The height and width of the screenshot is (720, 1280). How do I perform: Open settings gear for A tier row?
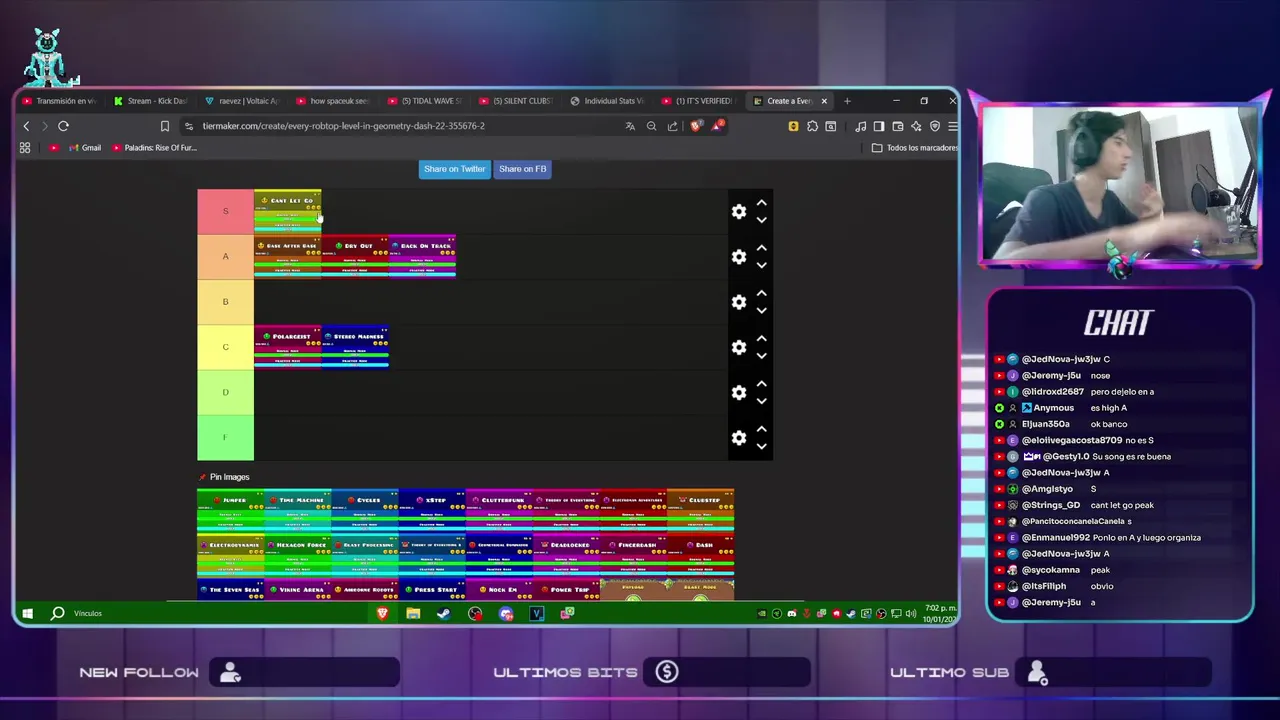pyautogui.click(x=738, y=257)
